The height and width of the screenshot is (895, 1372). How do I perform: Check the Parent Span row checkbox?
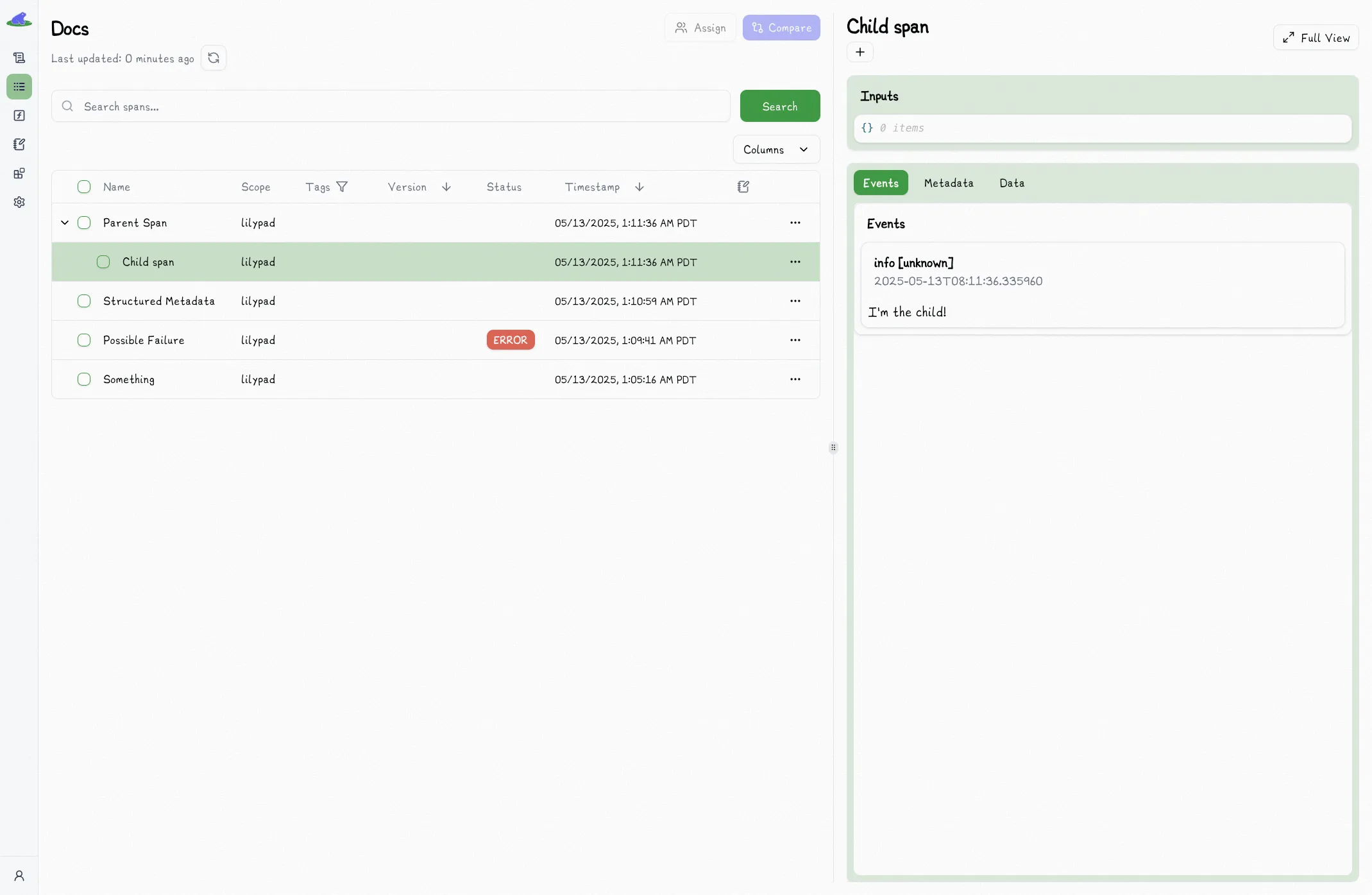point(84,223)
